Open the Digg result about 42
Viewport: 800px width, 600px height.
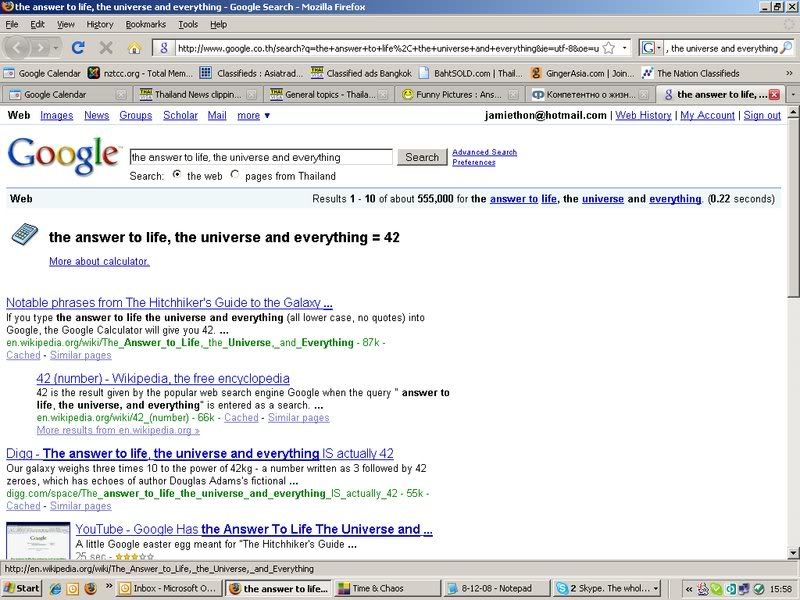point(200,454)
